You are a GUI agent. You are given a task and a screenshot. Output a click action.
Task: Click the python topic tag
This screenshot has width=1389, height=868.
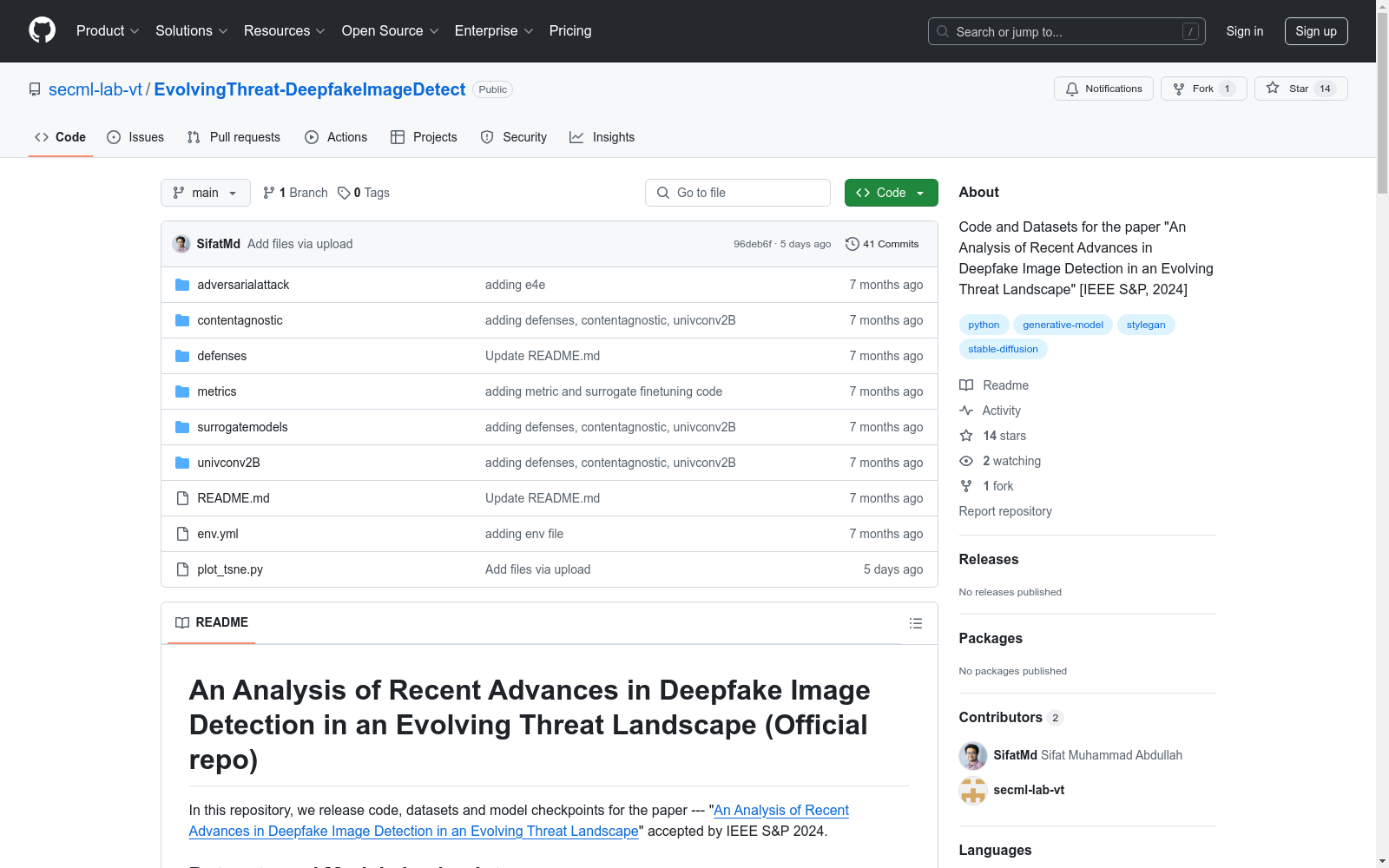(984, 325)
